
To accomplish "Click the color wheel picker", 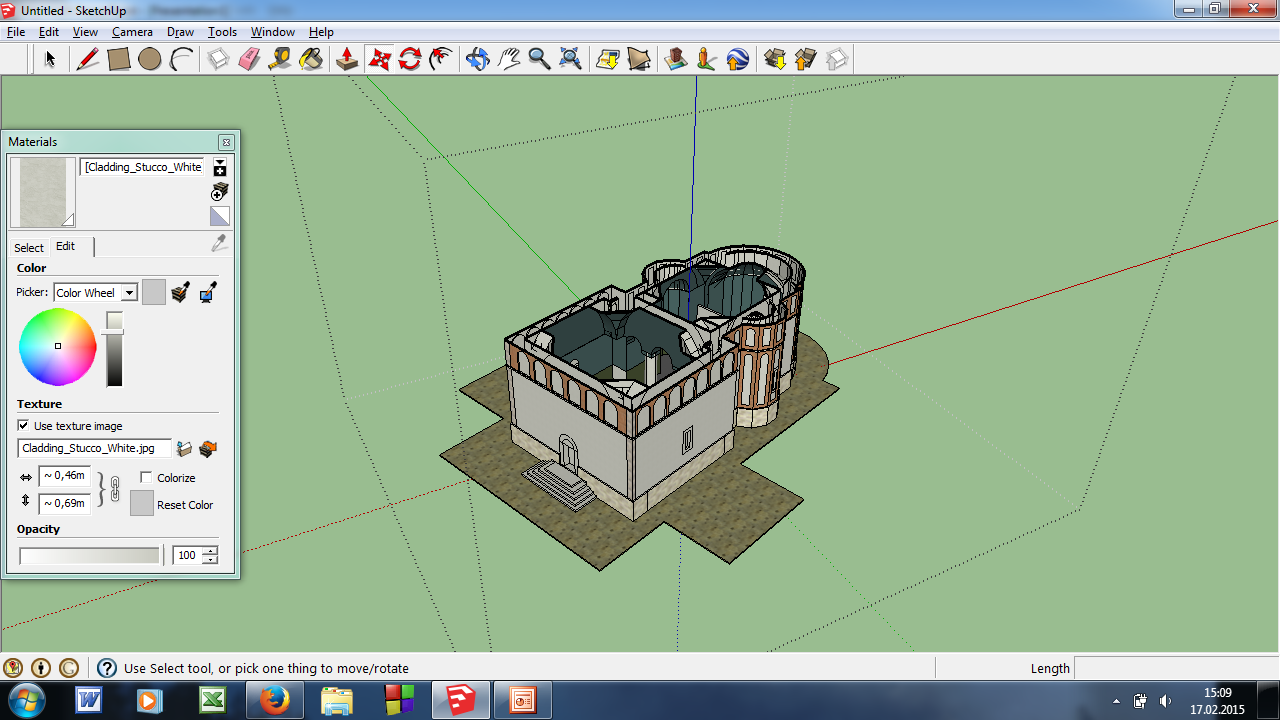I will [x=58, y=347].
